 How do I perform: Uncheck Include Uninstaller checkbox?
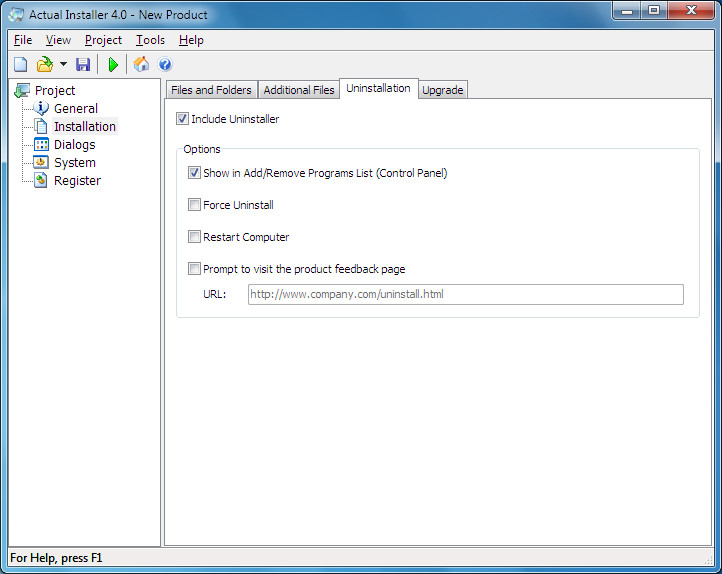coord(182,119)
